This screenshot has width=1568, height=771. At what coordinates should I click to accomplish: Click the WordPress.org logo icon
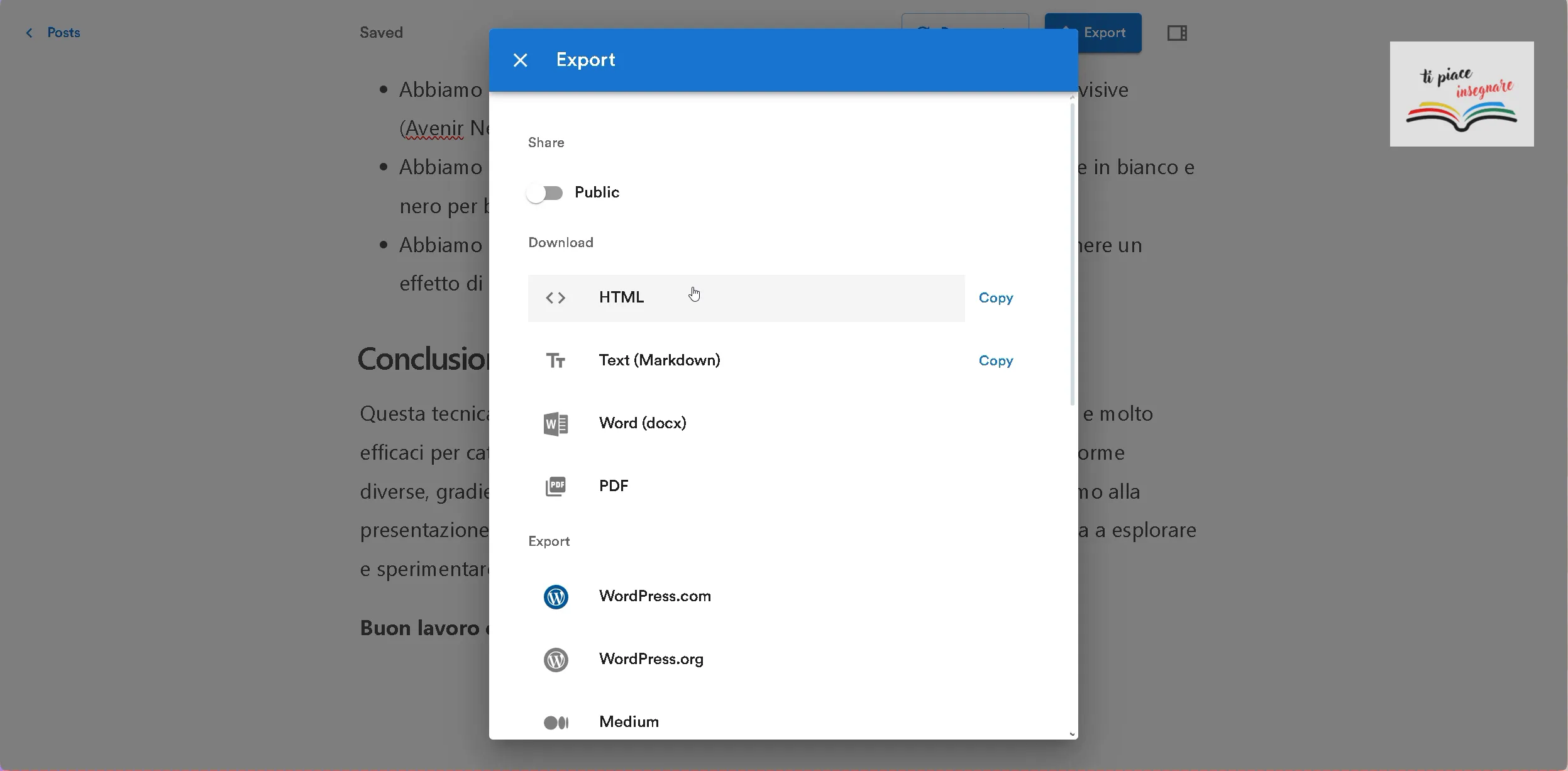click(556, 660)
